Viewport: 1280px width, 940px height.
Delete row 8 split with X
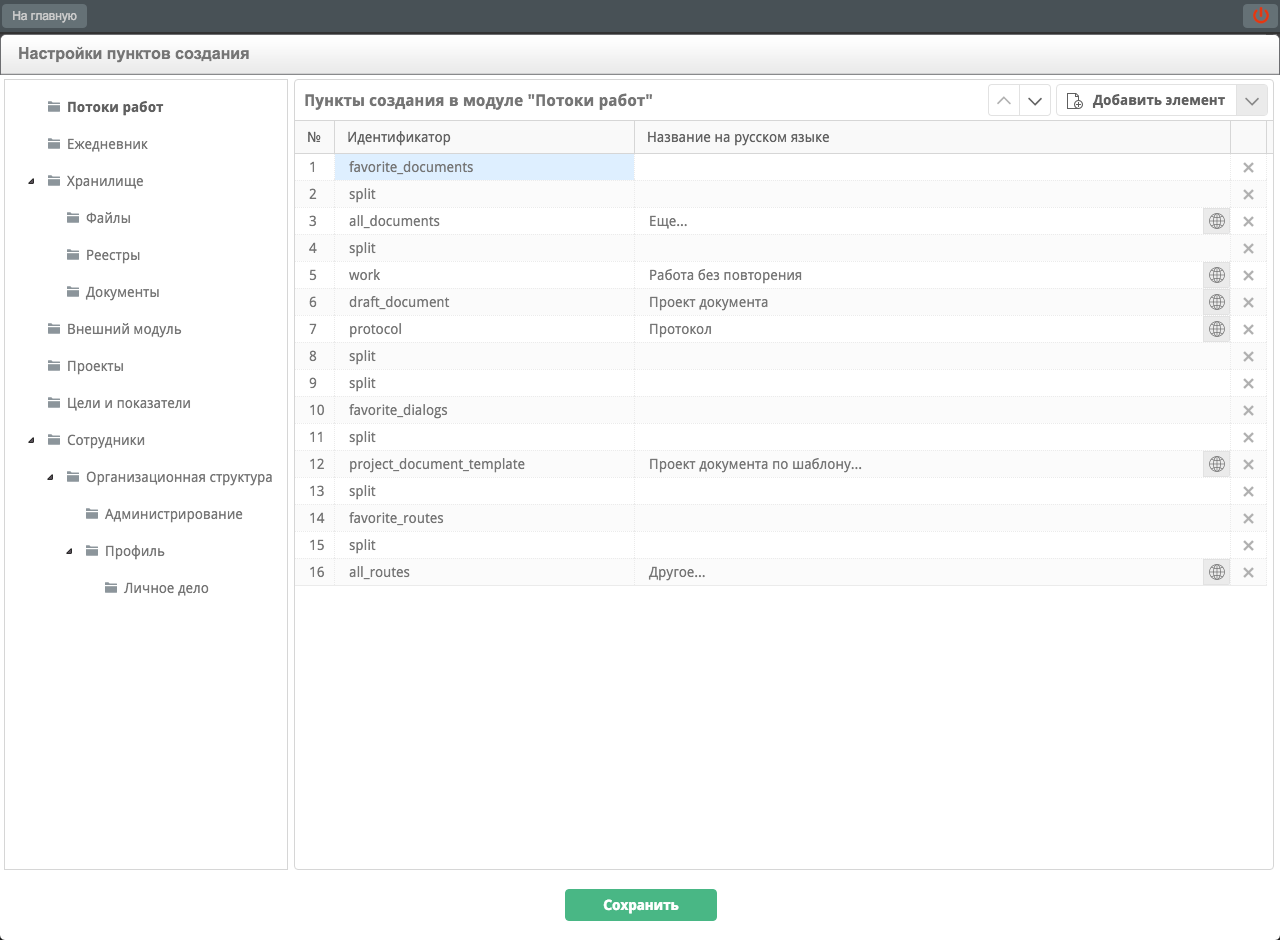(1248, 357)
